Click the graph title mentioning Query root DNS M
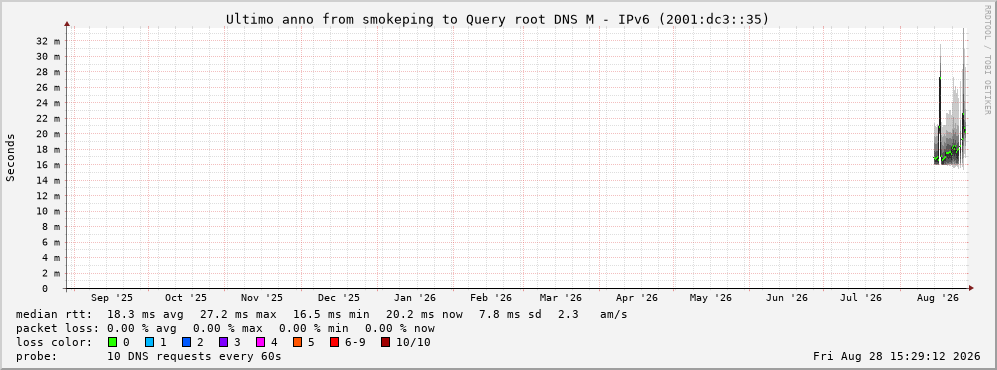Screen dimensions: 997x370 pyautogui.click(x=497, y=20)
